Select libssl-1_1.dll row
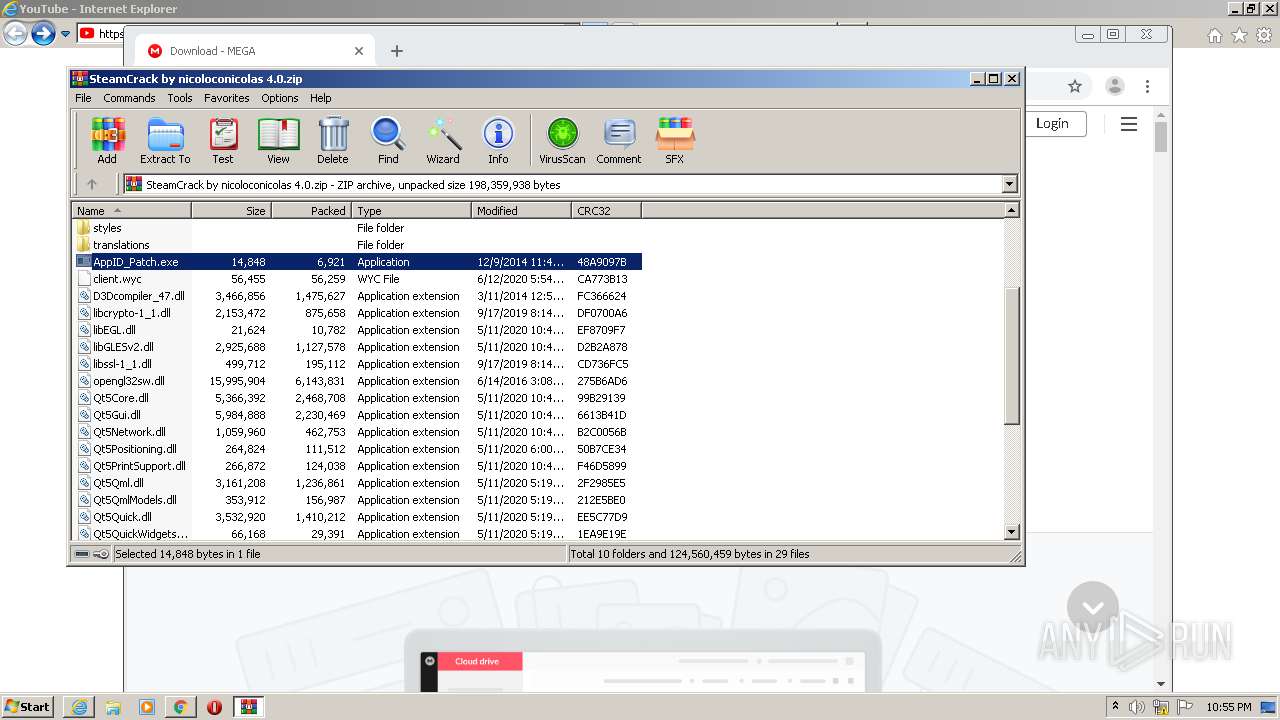This screenshot has width=1280, height=720. pyautogui.click(x=358, y=364)
